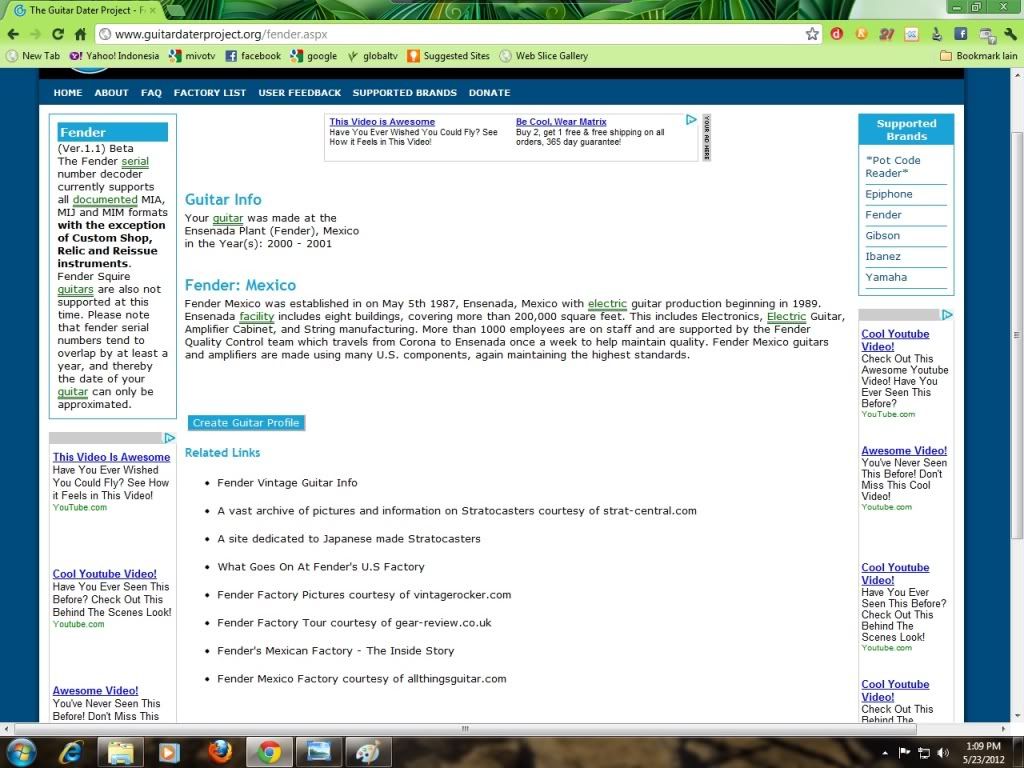Switch to the Paint taskbar window
This screenshot has height=768, width=1024.
(x=368, y=752)
